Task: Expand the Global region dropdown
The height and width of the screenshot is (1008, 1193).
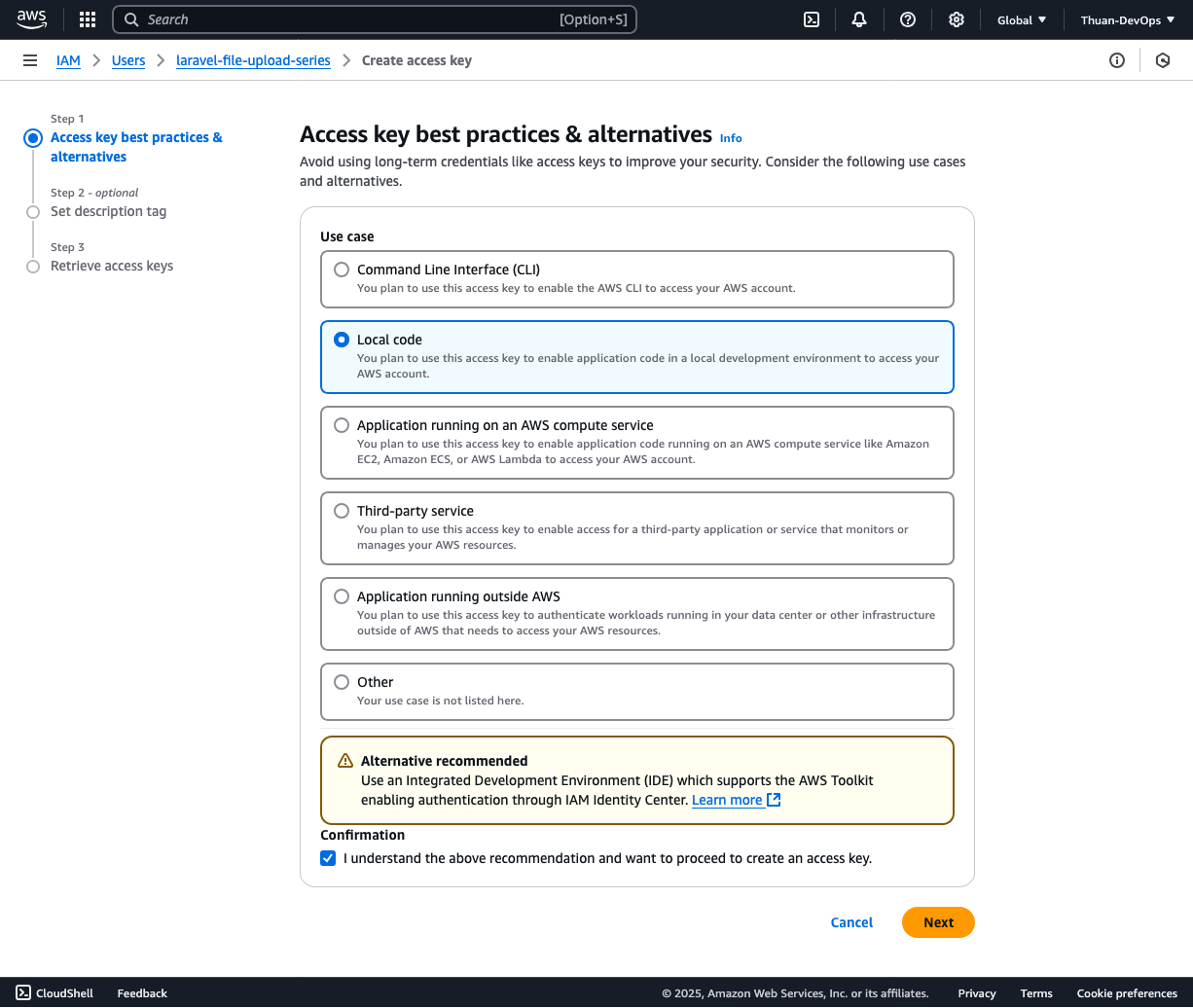Action: tap(1022, 19)
